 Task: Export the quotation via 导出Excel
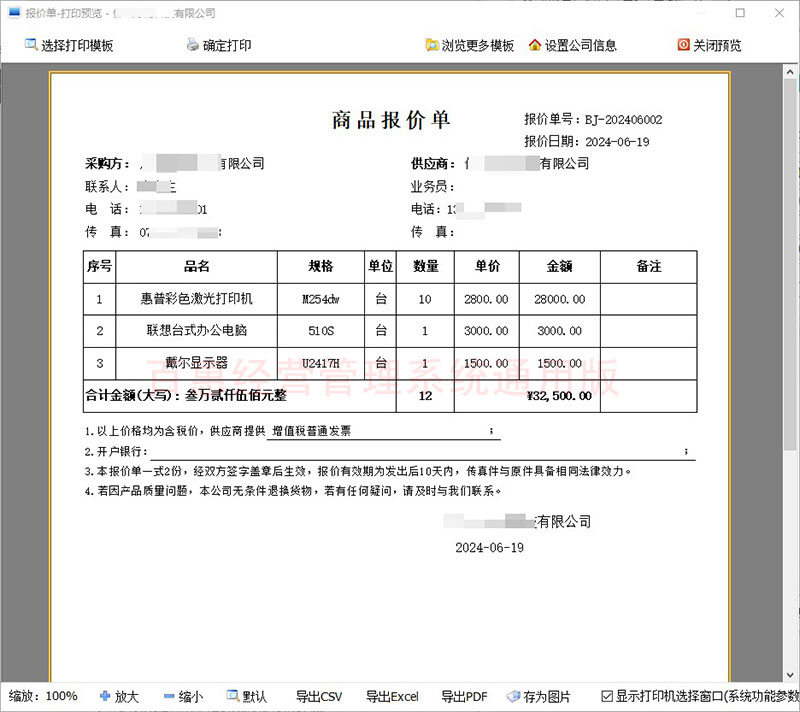tap(392, 696)
